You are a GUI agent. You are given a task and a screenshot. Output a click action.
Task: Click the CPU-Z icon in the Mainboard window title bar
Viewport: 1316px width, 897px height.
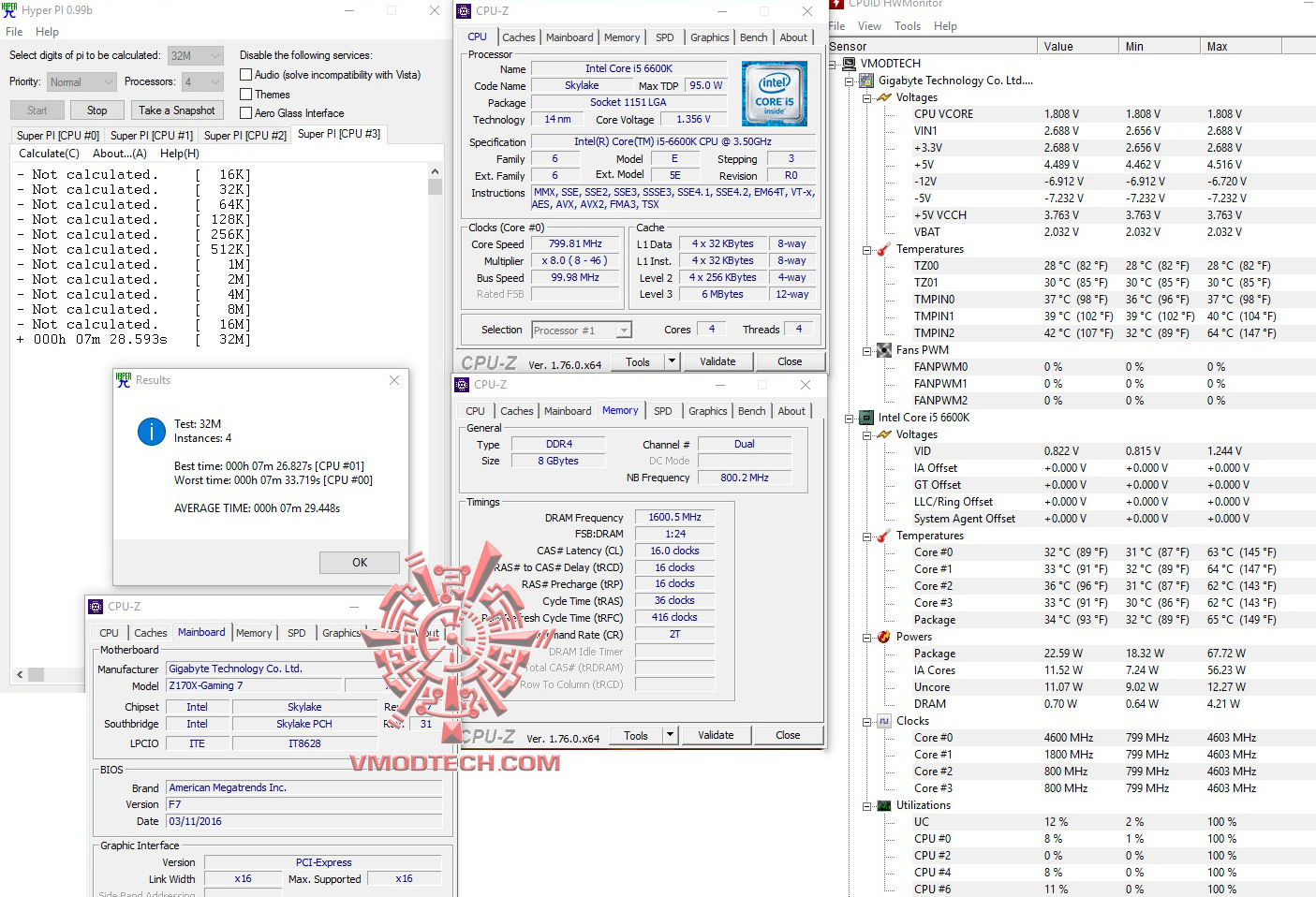pyautogui.click(x=96, y=607)
